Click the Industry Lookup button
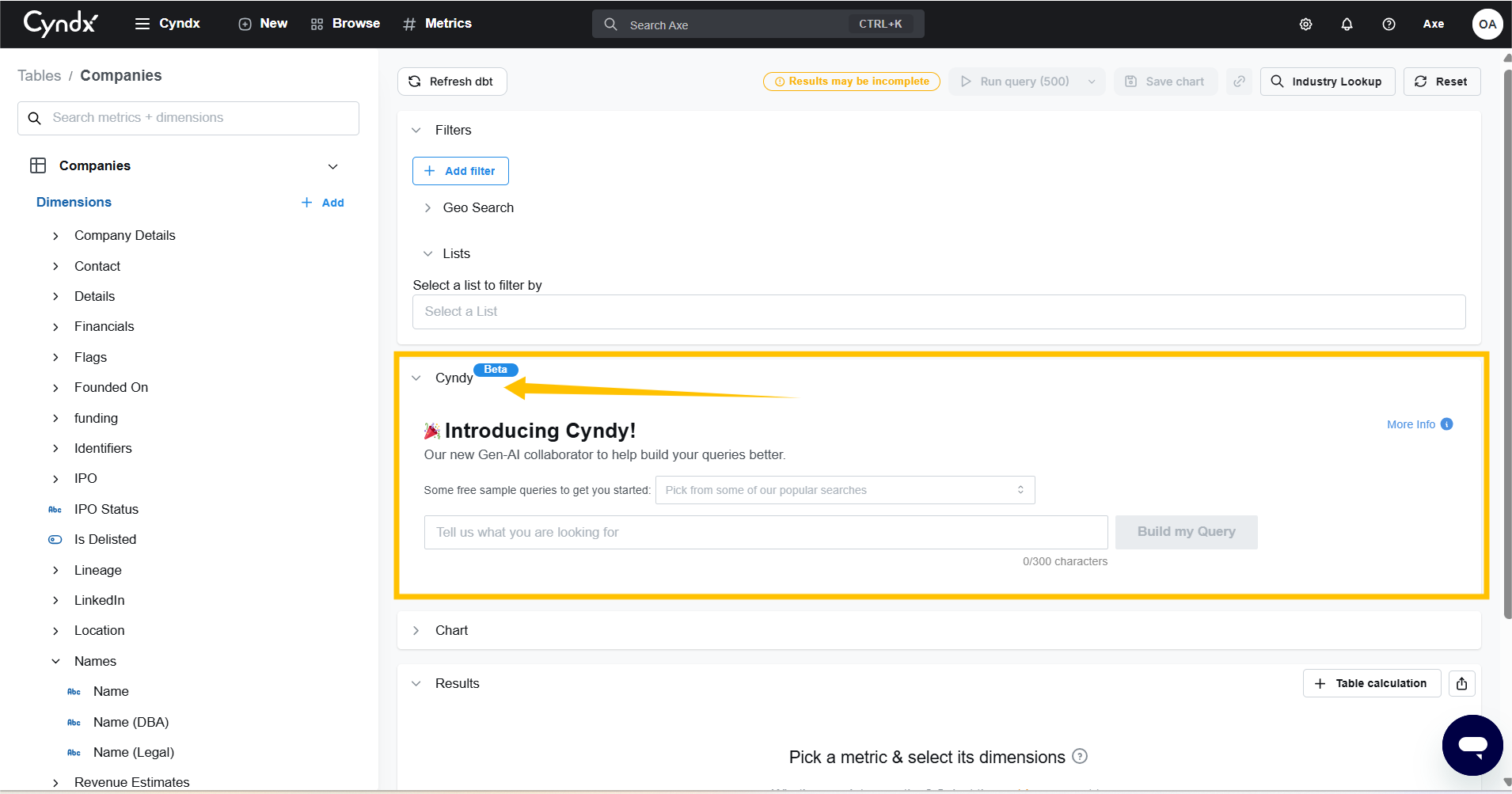Viewport: 1512px width, 794px height. [1327, 82]
